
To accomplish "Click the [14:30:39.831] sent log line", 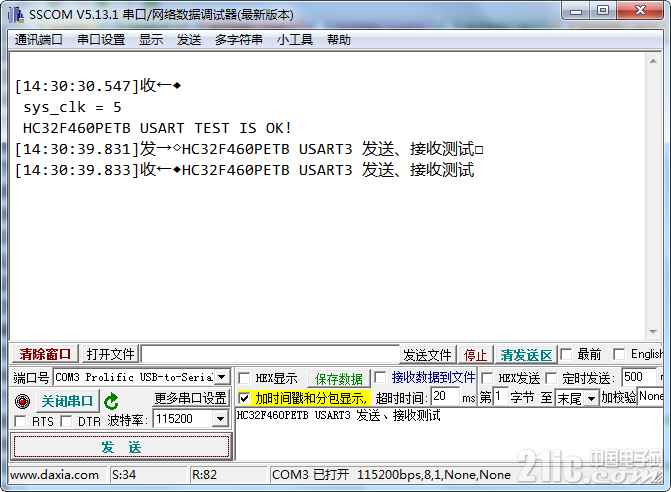I will (x=249, y=149).
